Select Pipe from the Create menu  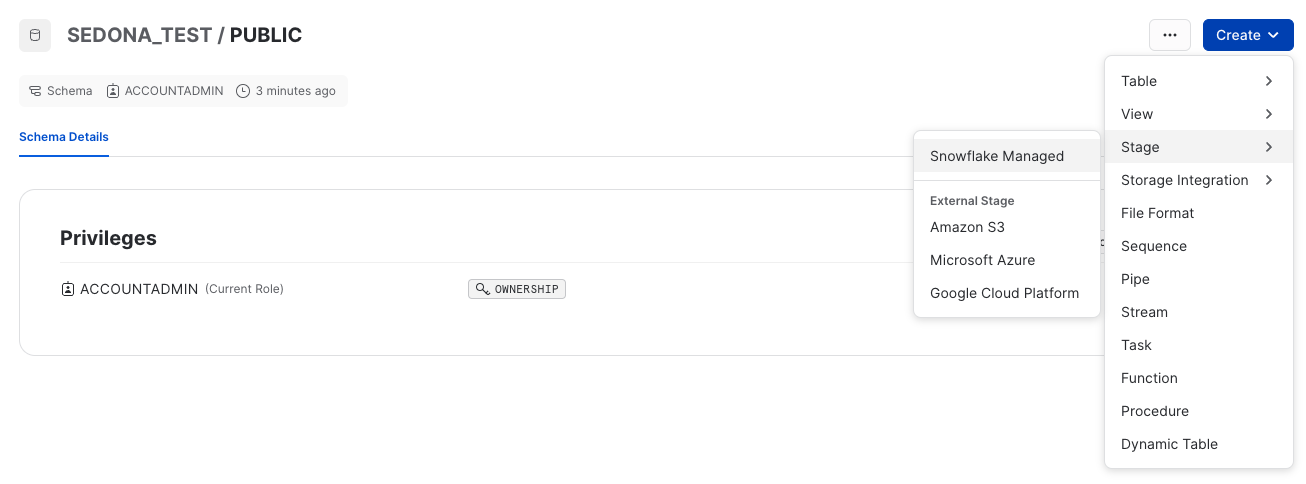click(x=1135, y=279)
